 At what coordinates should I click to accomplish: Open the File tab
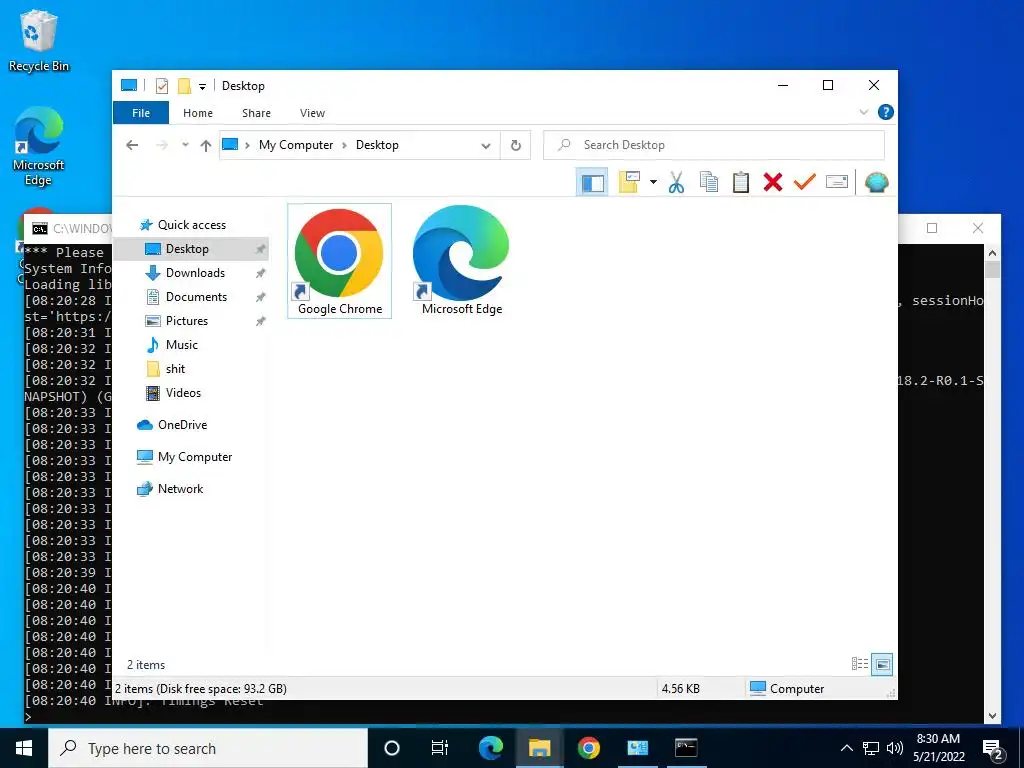141,113
